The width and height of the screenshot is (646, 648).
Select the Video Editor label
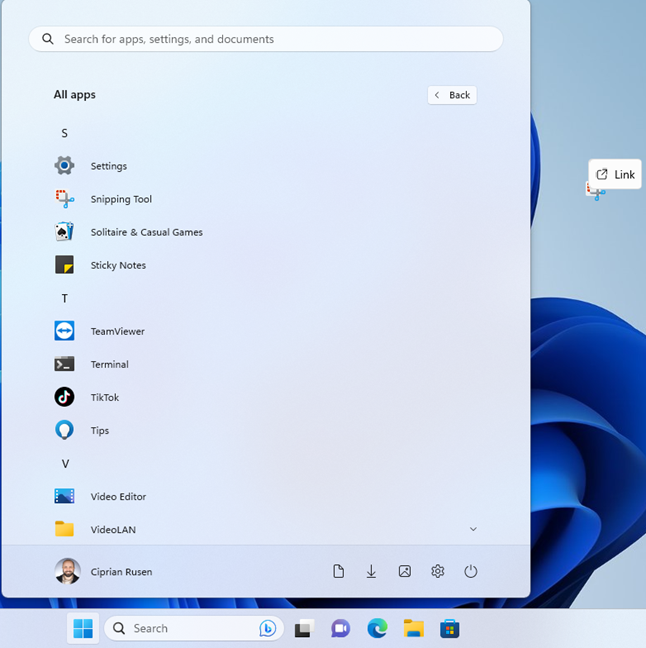(x=118, y=497)
